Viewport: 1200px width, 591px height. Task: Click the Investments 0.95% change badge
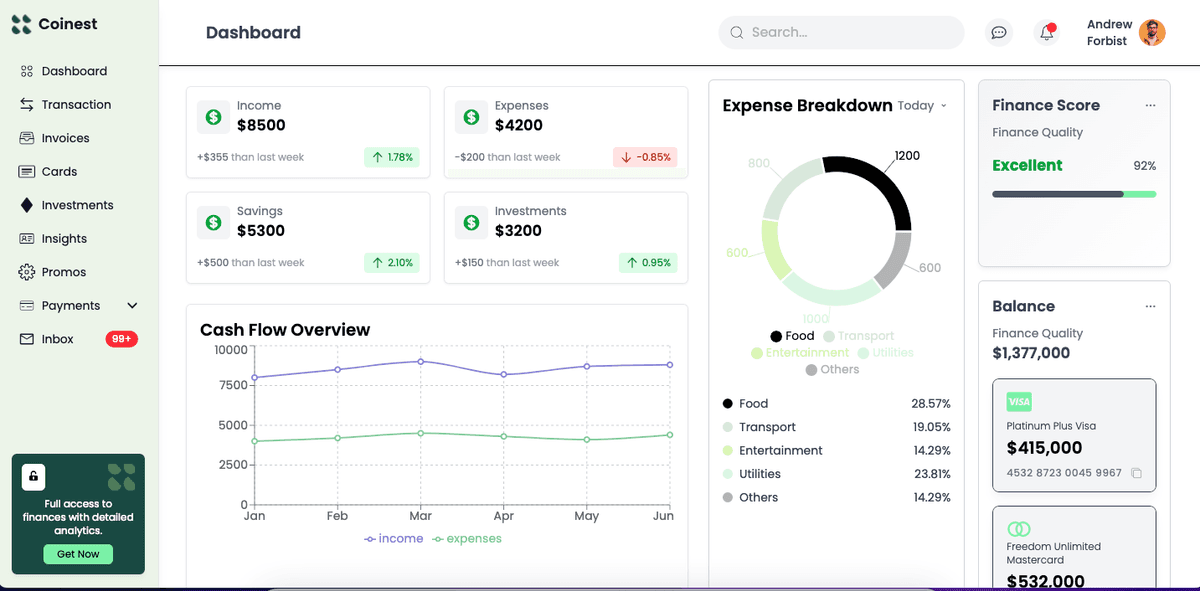click(648, 263)
